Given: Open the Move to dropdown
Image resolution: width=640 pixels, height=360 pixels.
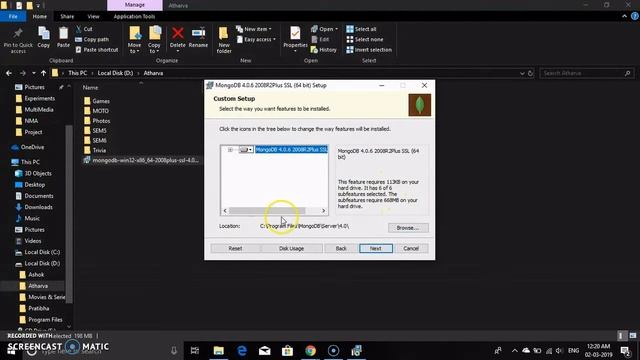Looking at the screenshot, I should click(x=134, y=40).
